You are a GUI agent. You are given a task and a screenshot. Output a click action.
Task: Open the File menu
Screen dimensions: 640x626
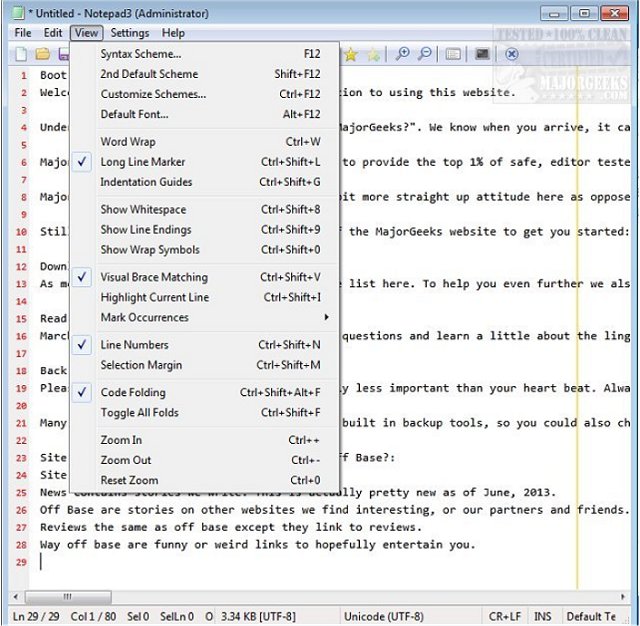[x=23, y=33]
